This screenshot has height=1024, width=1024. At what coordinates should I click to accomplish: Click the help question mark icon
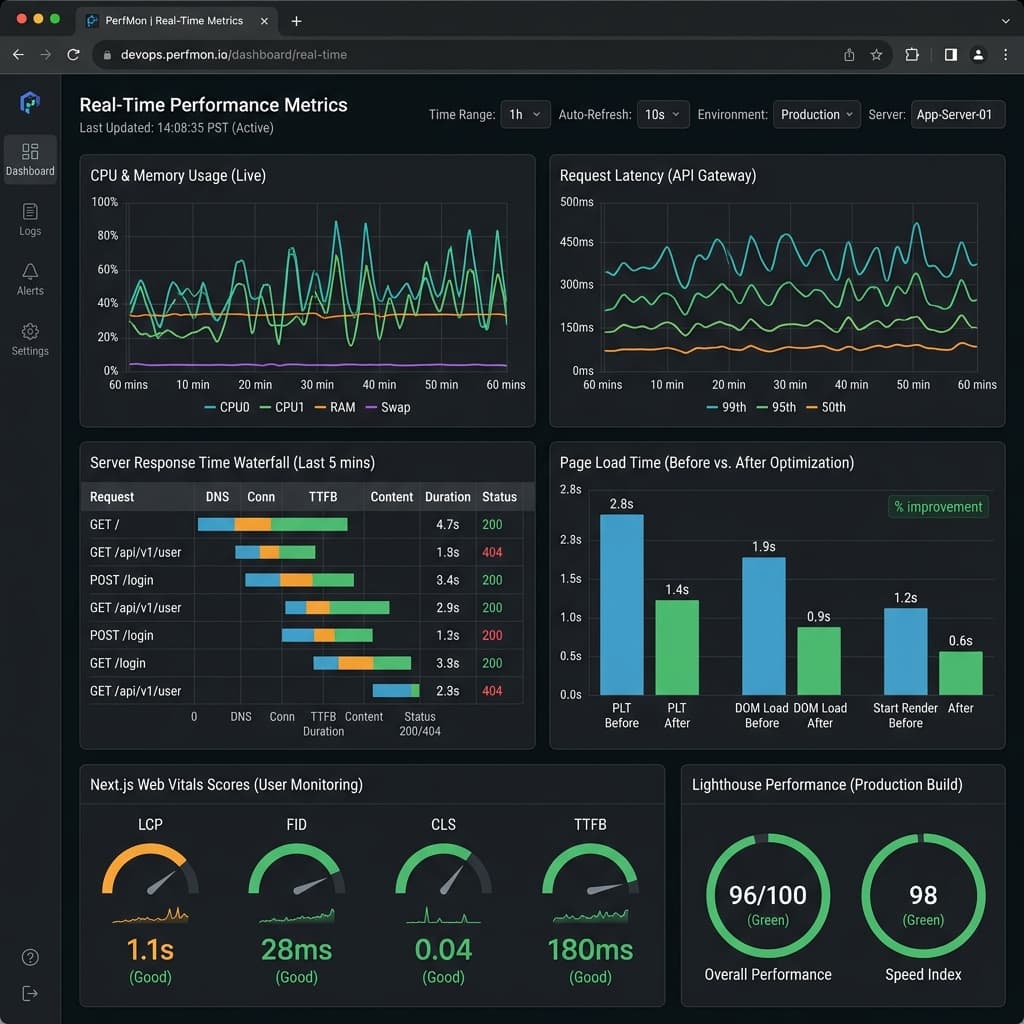[30, 957]
